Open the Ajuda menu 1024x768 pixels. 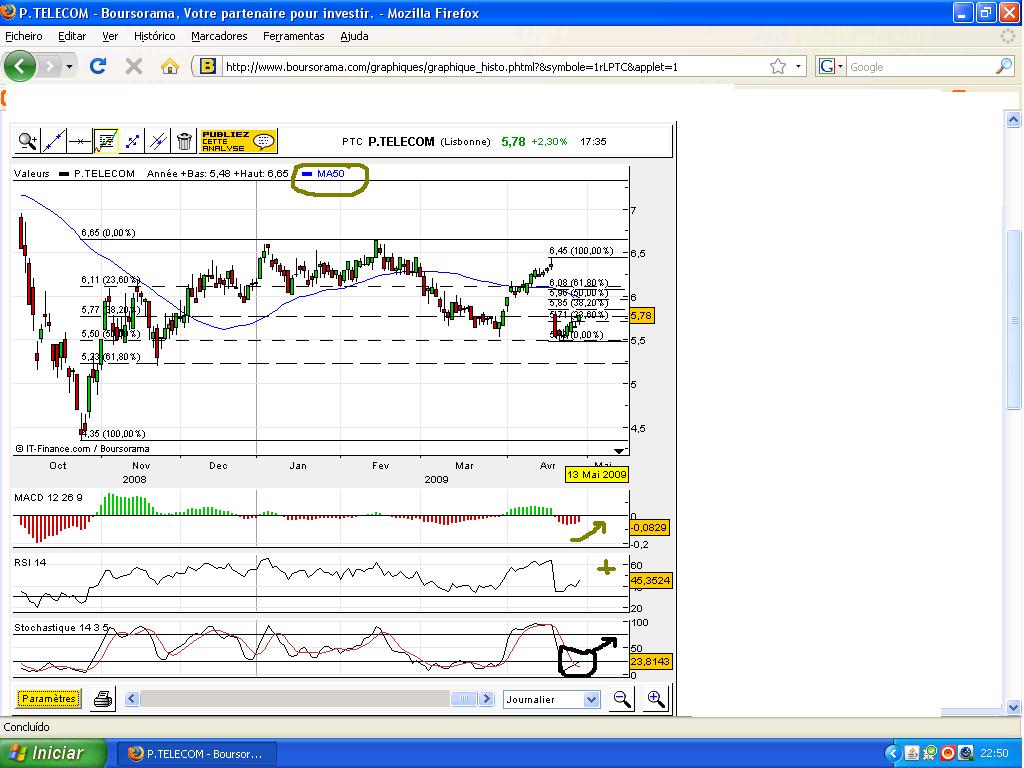coord(354,37)
